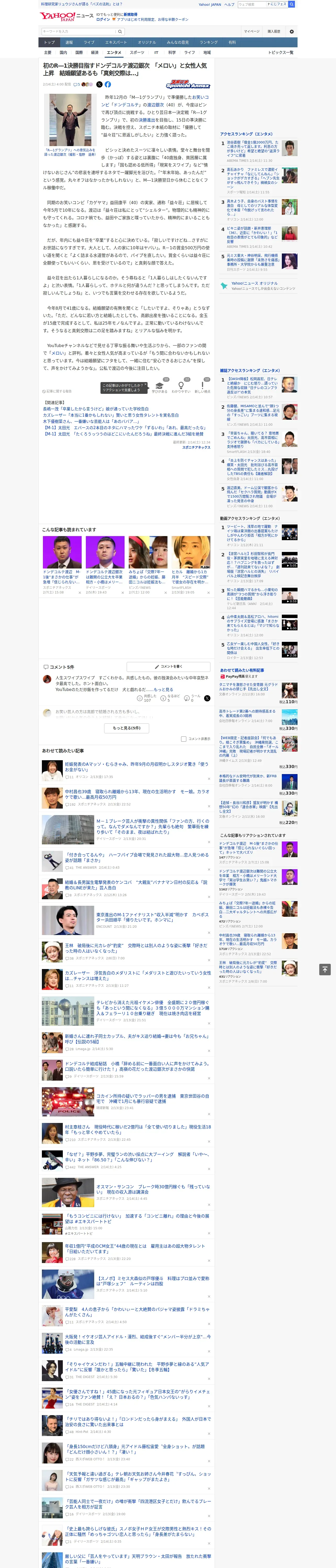Click the back-to-top arrow button

pos(325,969)
